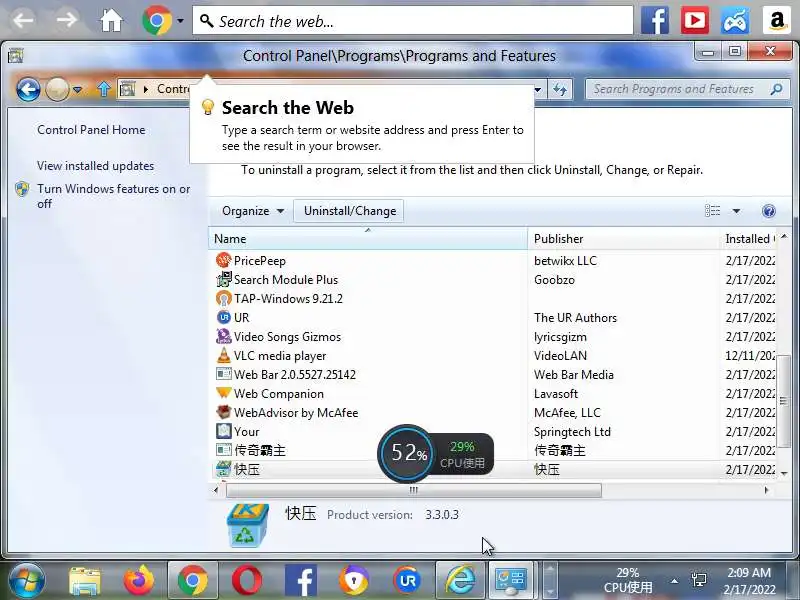This screenshot has width=800, height=600.
Task: Click the network icon in the system tray
Action: pos(699,580)
